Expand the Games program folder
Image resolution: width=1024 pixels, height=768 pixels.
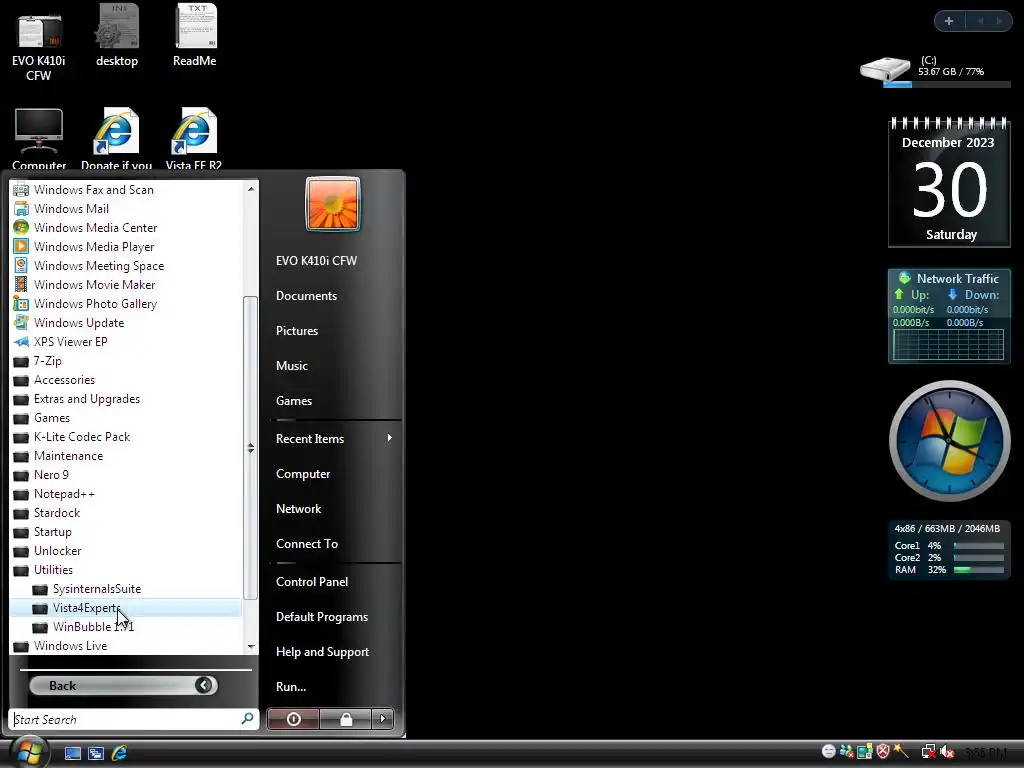[126, 418]
